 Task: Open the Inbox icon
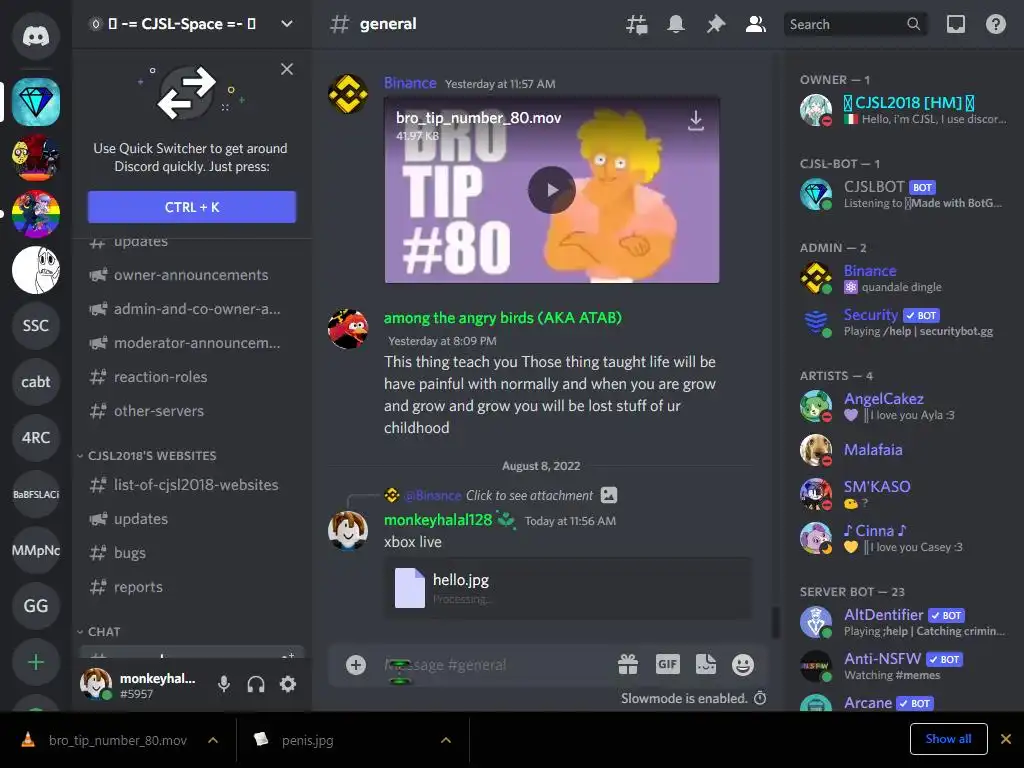956,24
